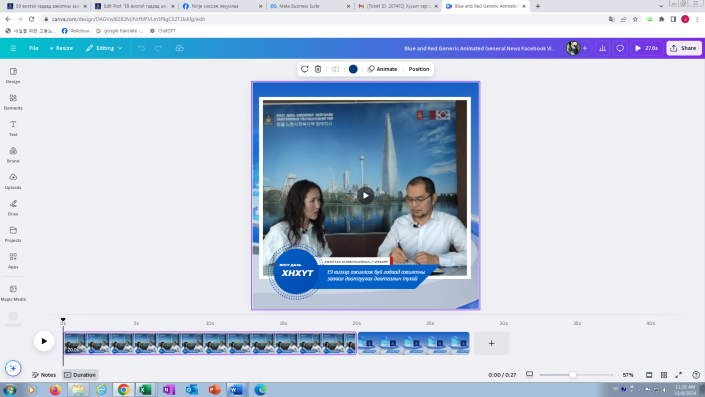Viewport: 705px width, 397px height.
Task: Open the File menu
Action: [x=34, y=48]
